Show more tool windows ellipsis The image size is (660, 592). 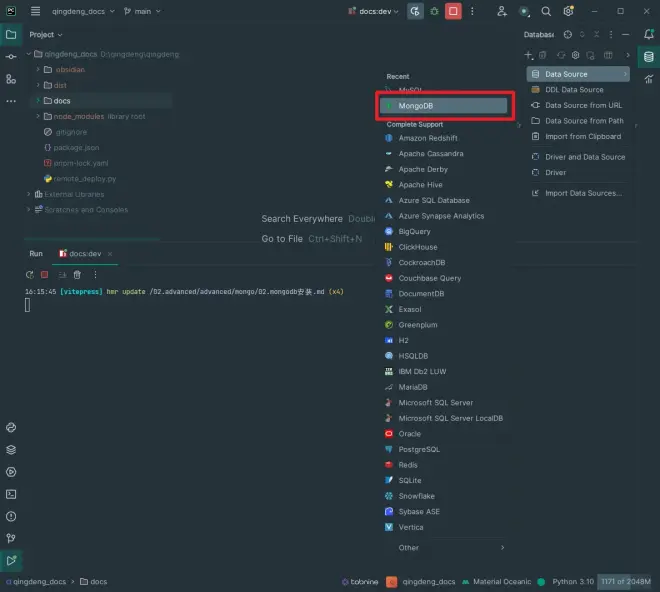[x=11, y=101]
